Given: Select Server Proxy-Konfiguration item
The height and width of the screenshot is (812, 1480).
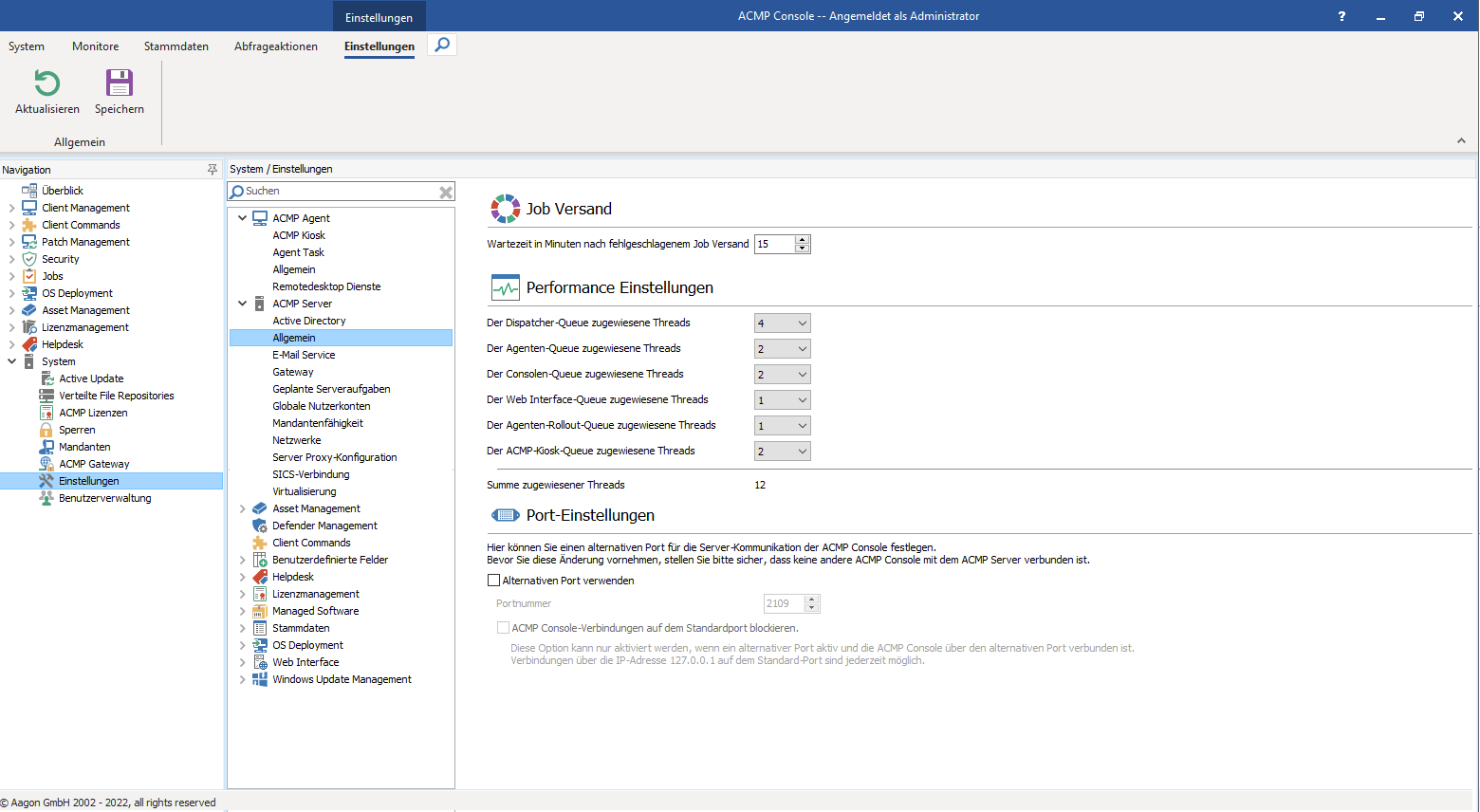Looking at the screenshot, I should coord(335,457).
